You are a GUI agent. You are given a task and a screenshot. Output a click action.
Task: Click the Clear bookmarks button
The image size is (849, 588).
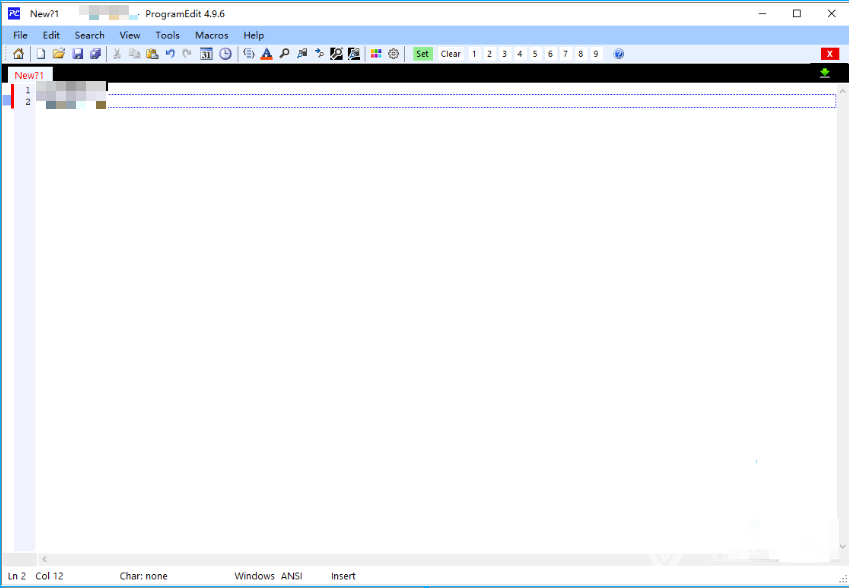click(450, 54)
